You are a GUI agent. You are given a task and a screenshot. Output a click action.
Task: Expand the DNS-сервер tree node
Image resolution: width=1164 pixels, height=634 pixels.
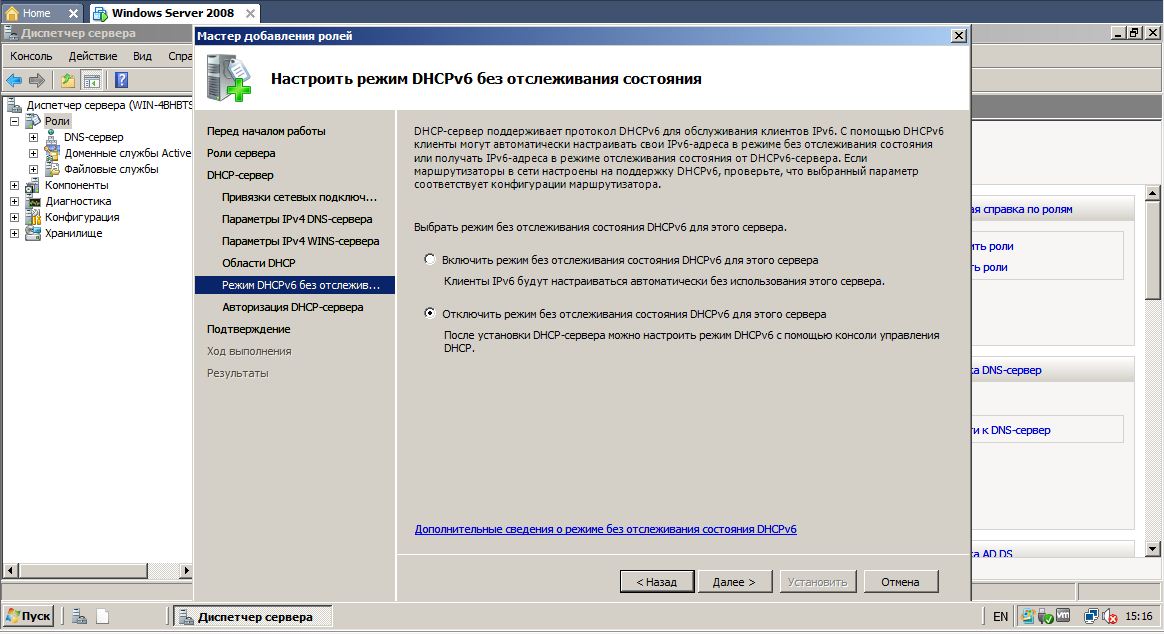point(33,137)
